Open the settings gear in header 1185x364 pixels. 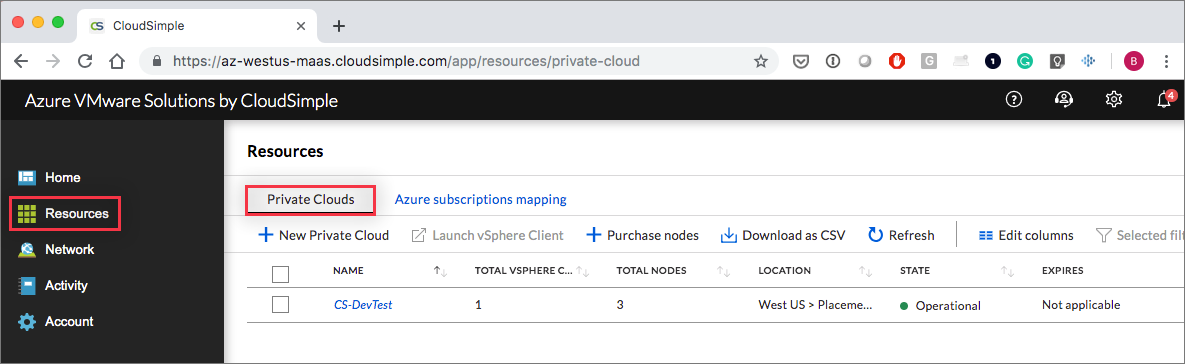pos(1113,99)
